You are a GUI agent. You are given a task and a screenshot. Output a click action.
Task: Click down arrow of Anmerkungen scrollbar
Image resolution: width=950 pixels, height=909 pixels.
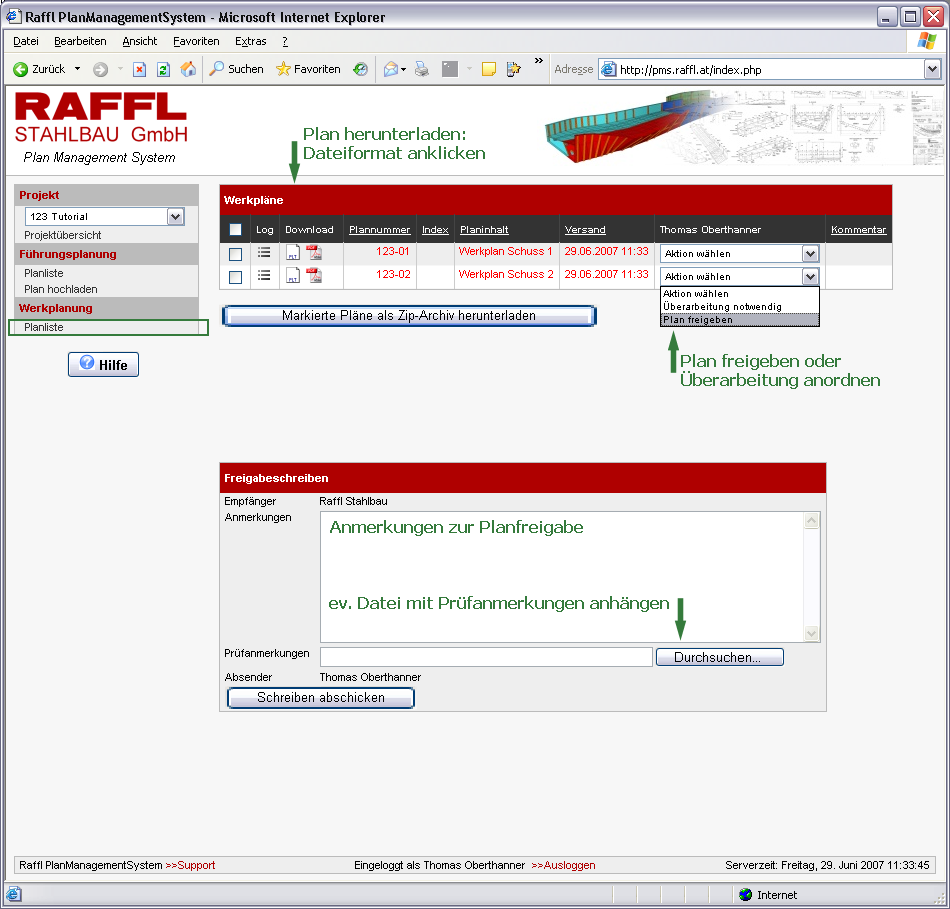(x=812, y=633)
